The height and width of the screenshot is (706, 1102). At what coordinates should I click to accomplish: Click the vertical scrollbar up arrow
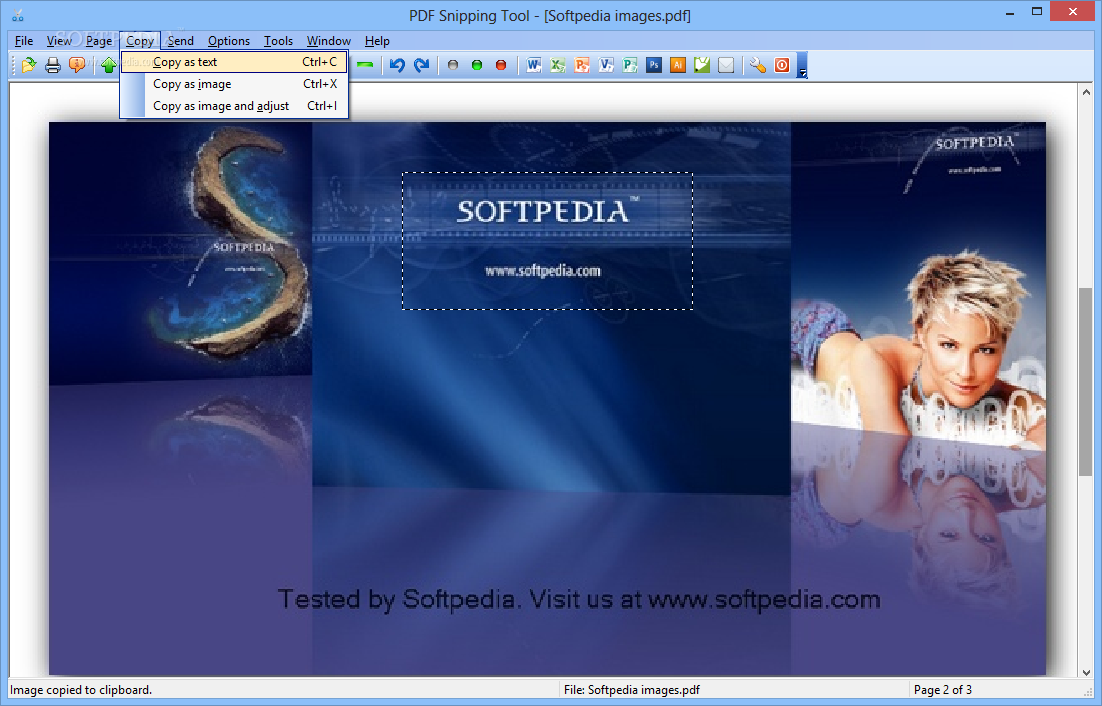tap(1086, 91)
